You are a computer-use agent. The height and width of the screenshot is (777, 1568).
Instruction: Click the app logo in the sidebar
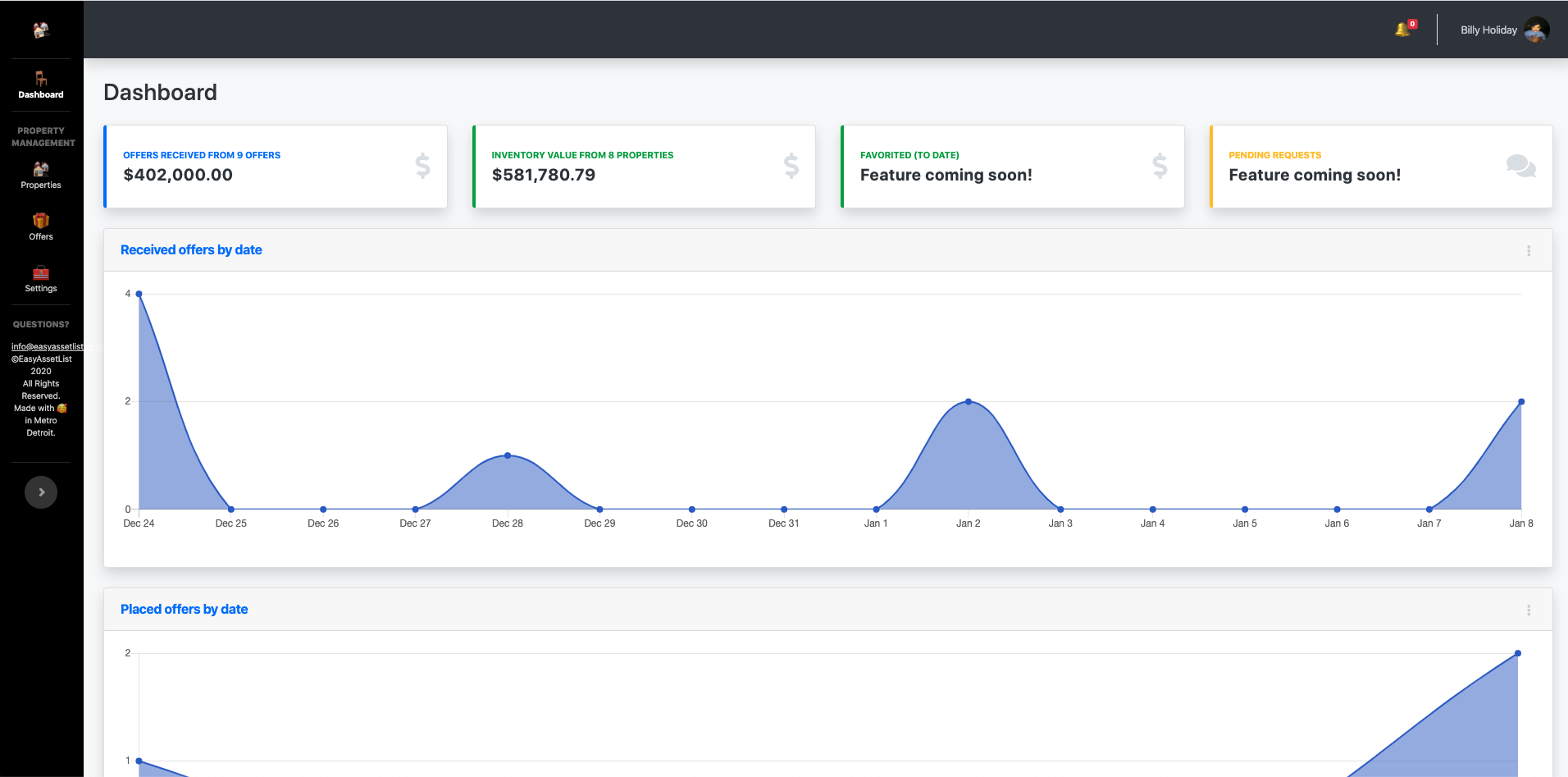41,30
